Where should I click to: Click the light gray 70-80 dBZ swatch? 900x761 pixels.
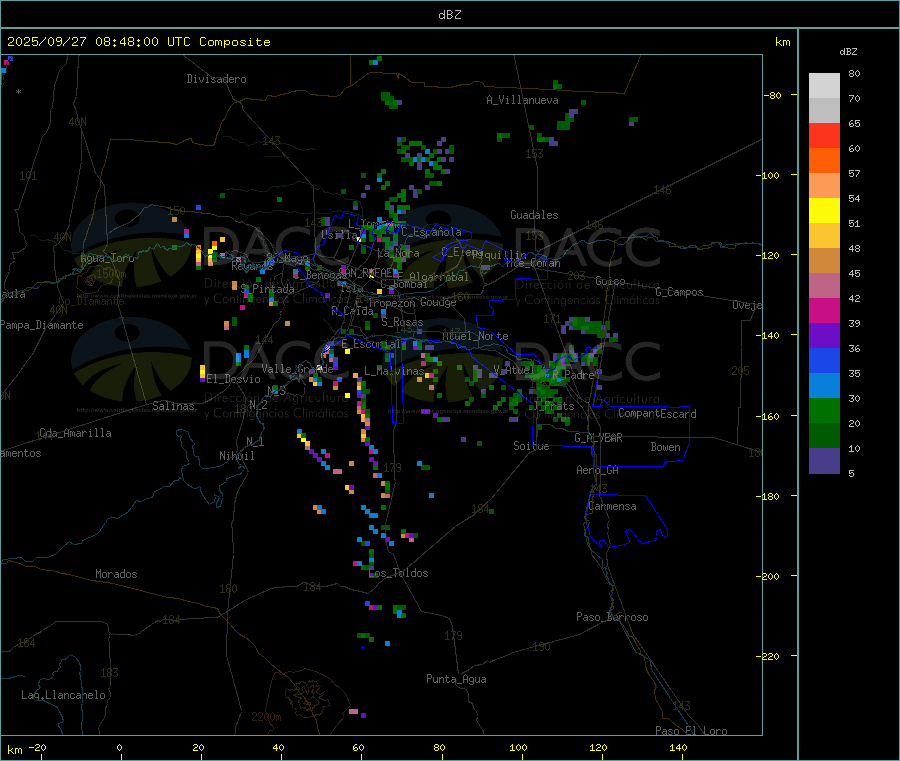pyautogui.click(x=824, y=86)
